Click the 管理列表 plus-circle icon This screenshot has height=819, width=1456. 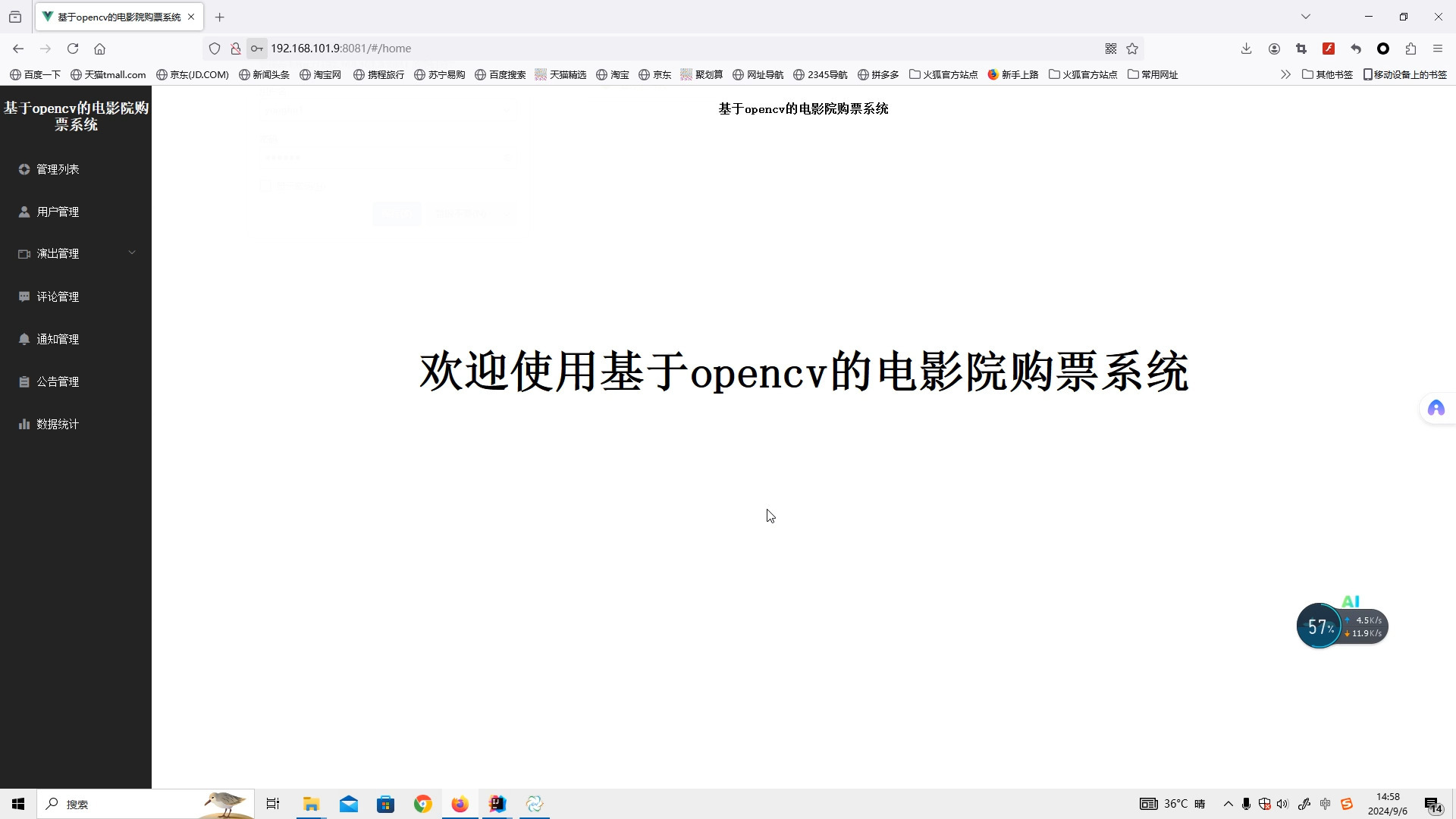[24, 169]
